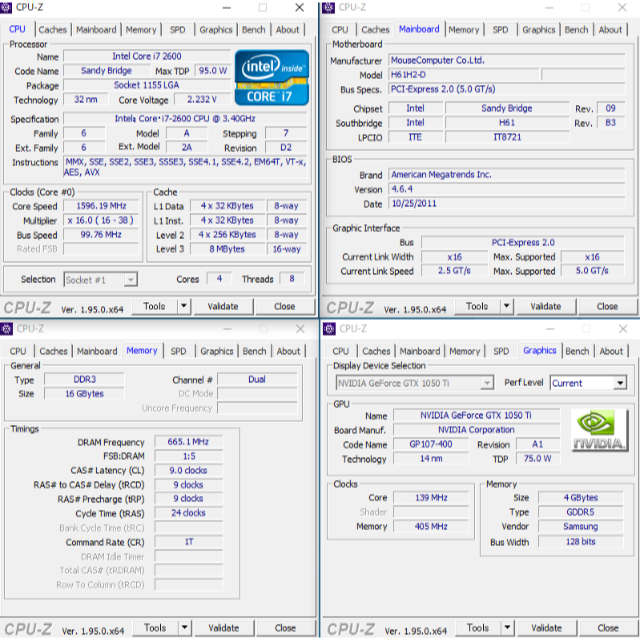640x640 pixels.
Task: Open Tools dropdown arrow in Memory window
Action: coord(184,627)
